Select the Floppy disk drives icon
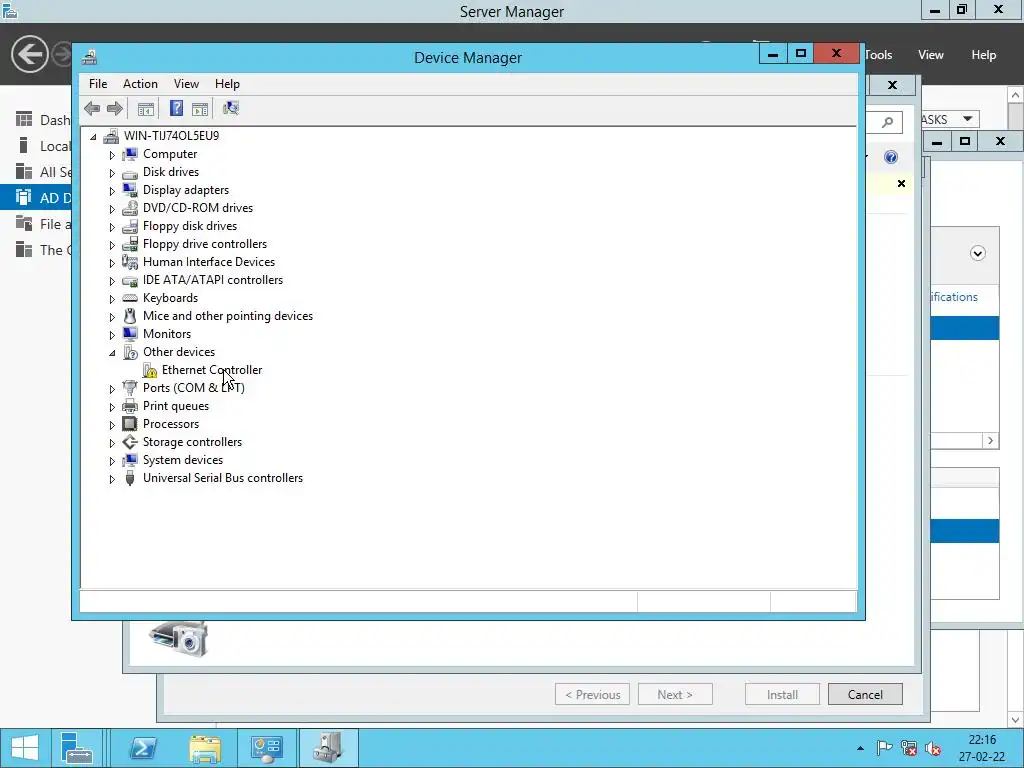The image size is (1024, 768). [130, 226]
